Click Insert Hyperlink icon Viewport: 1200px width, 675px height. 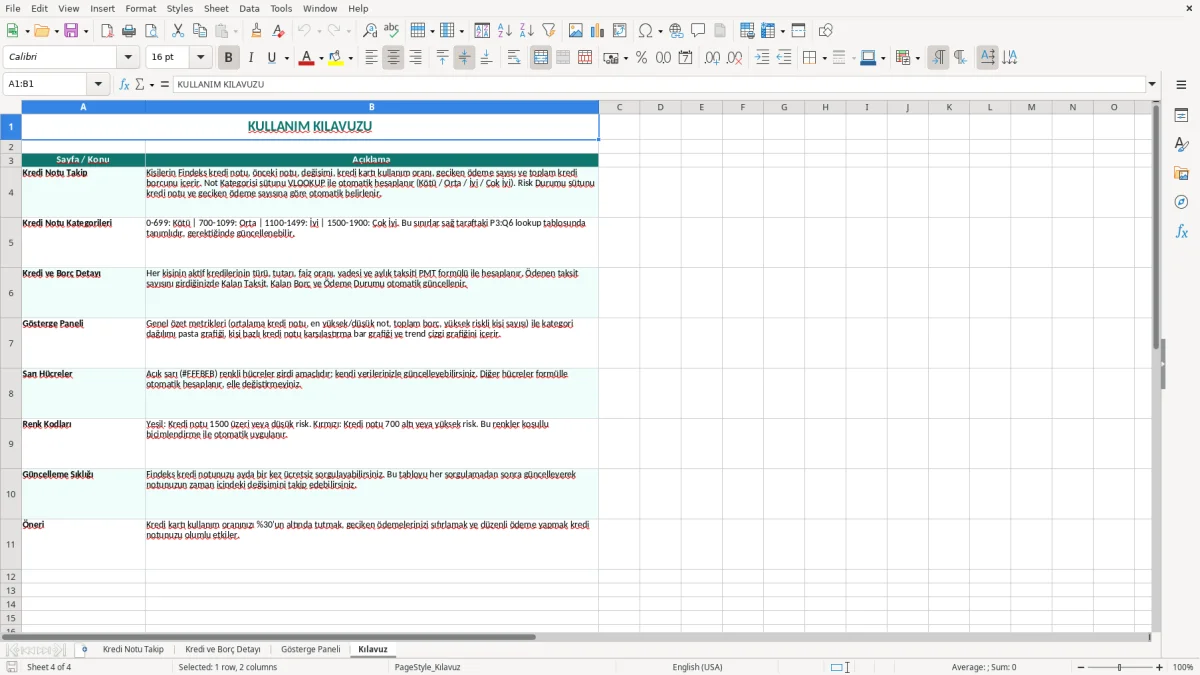[x=676, y=31]
